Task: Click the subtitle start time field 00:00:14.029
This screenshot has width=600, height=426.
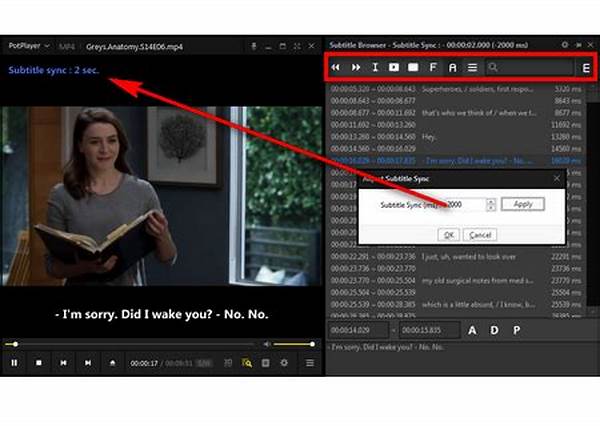Action: pyautogui.click(x=358, y=330)
